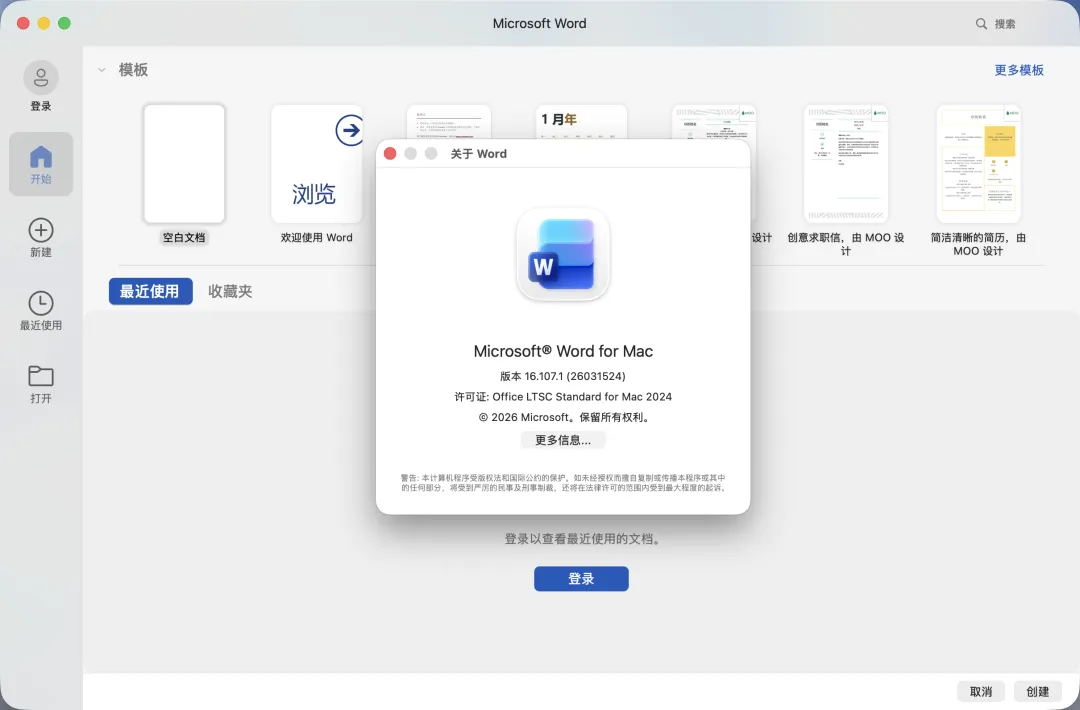Click the blue Sign In (登录) button

click(x=581, y=579)
